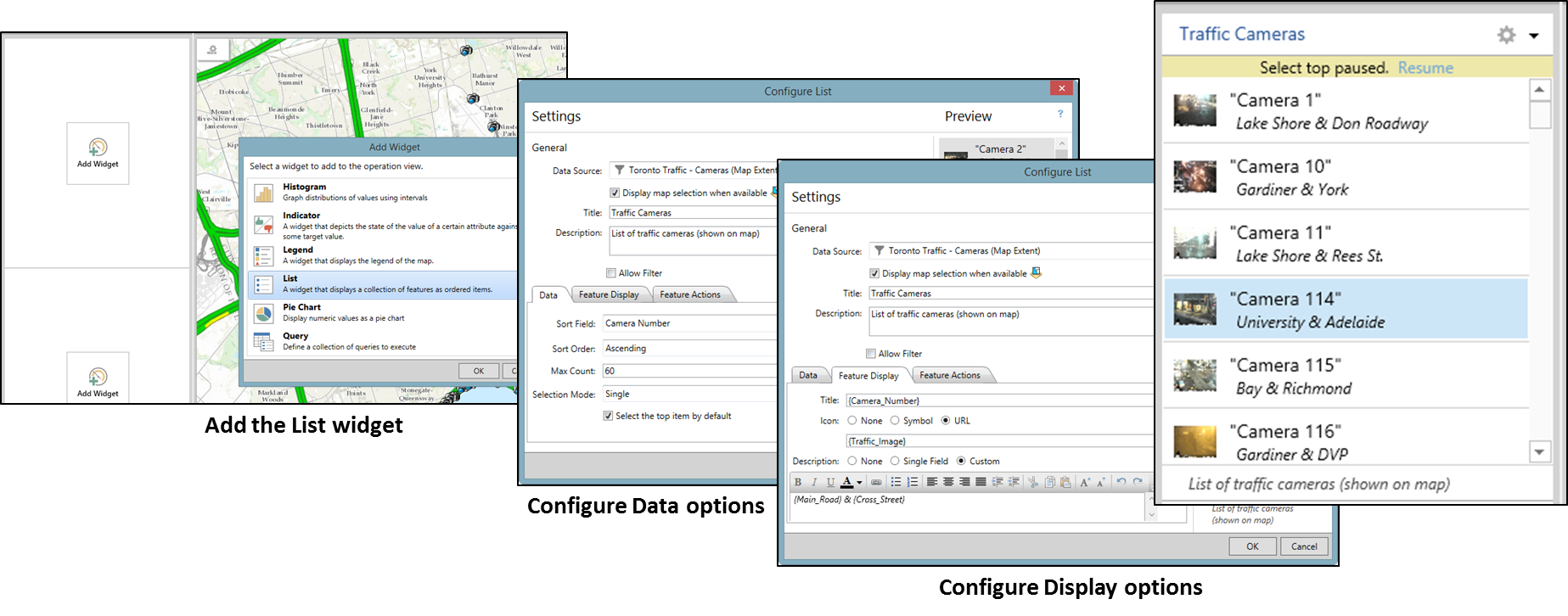Viewport: 1568px width, 616px height.
Task: Choose the Indicator widget icon
Action: pyautogui.click(x=264, y=225)
